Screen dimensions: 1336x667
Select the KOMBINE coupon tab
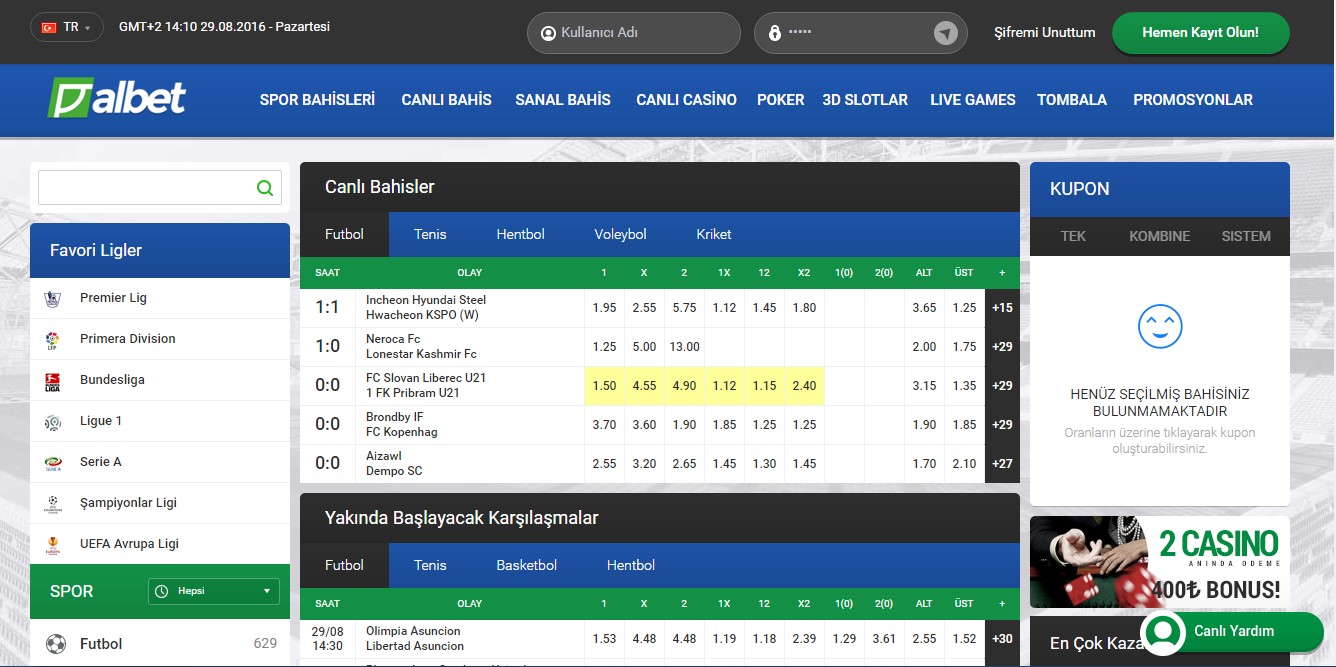click(1159, 236)
